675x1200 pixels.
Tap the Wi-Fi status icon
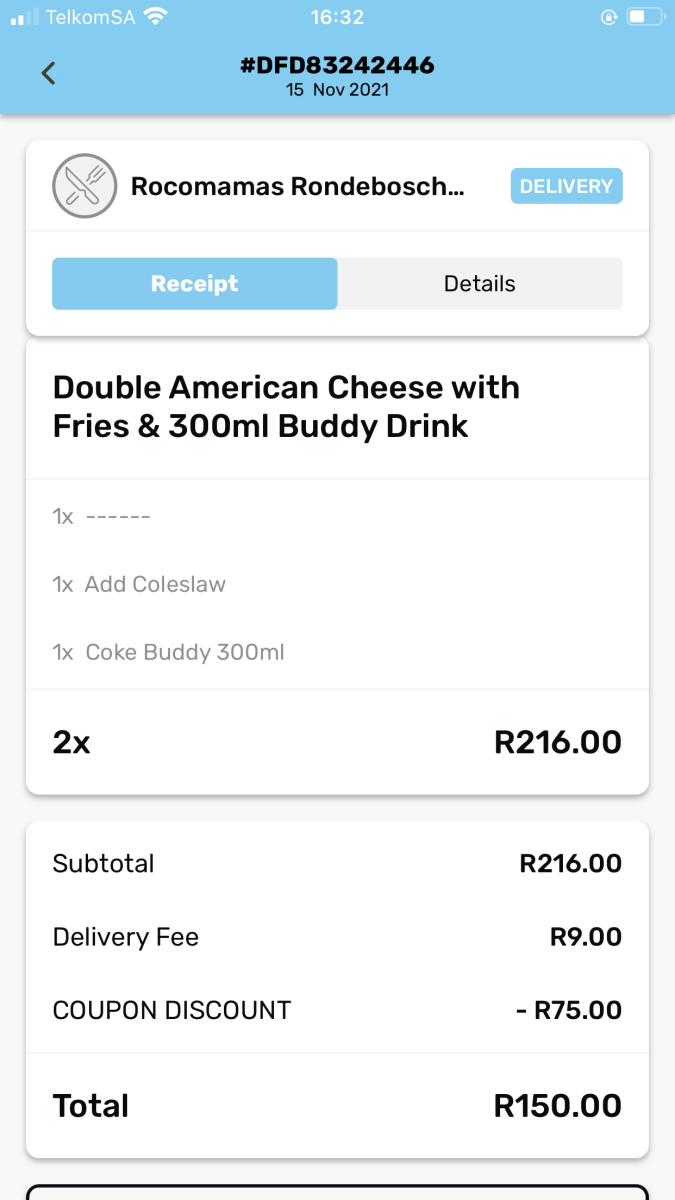[155, 17]
